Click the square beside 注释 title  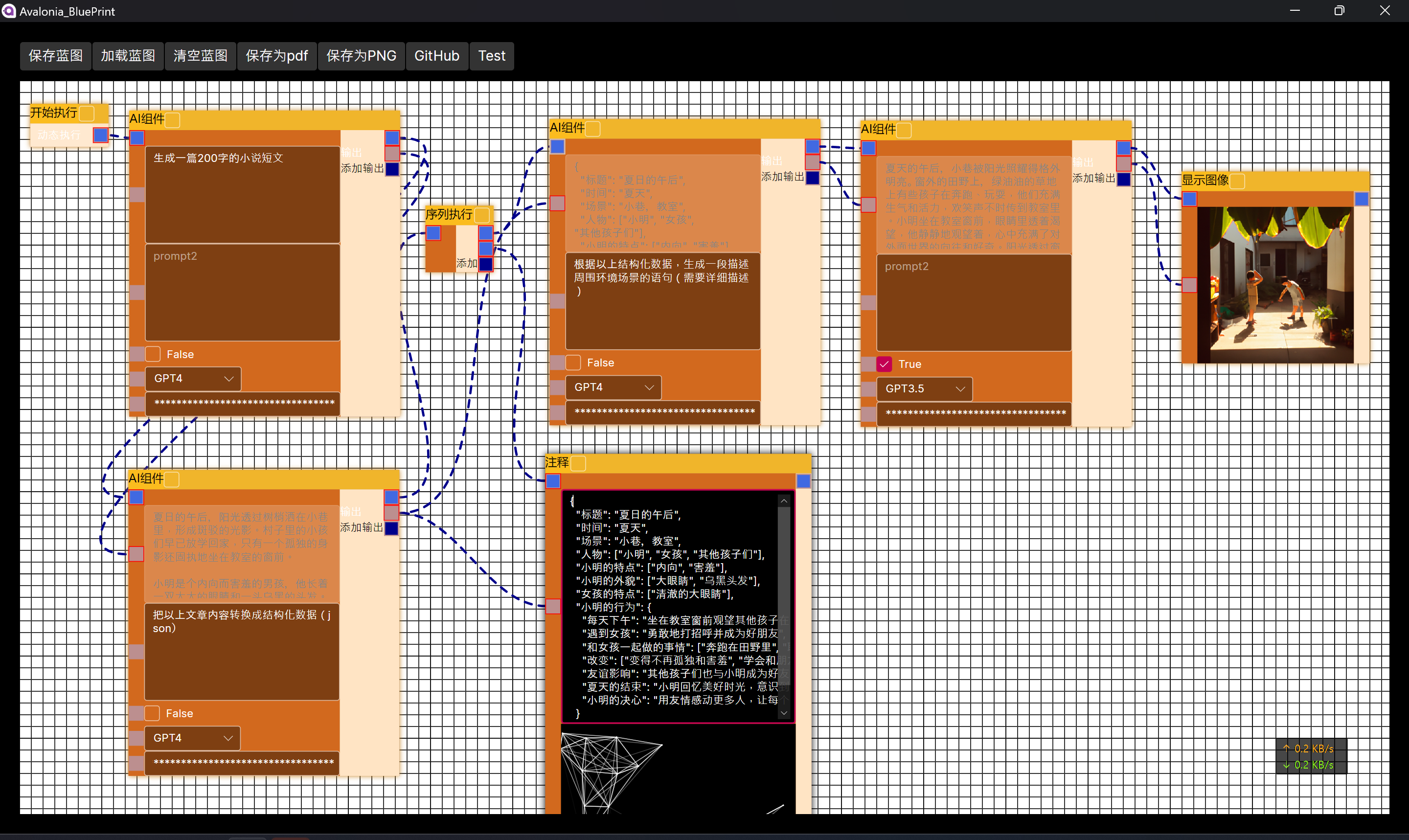coord(578,464)
